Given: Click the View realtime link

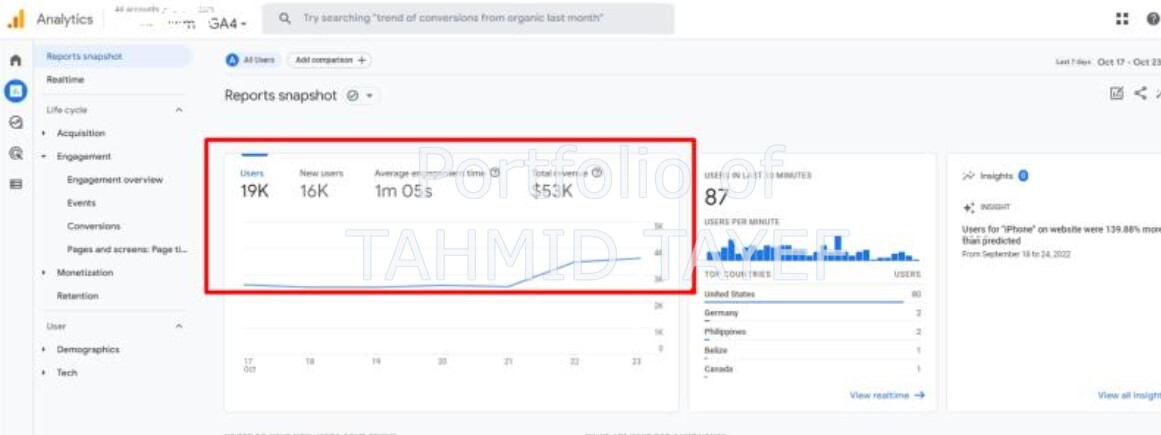Looking at the screenshot, I should click(x=887, y=396).
